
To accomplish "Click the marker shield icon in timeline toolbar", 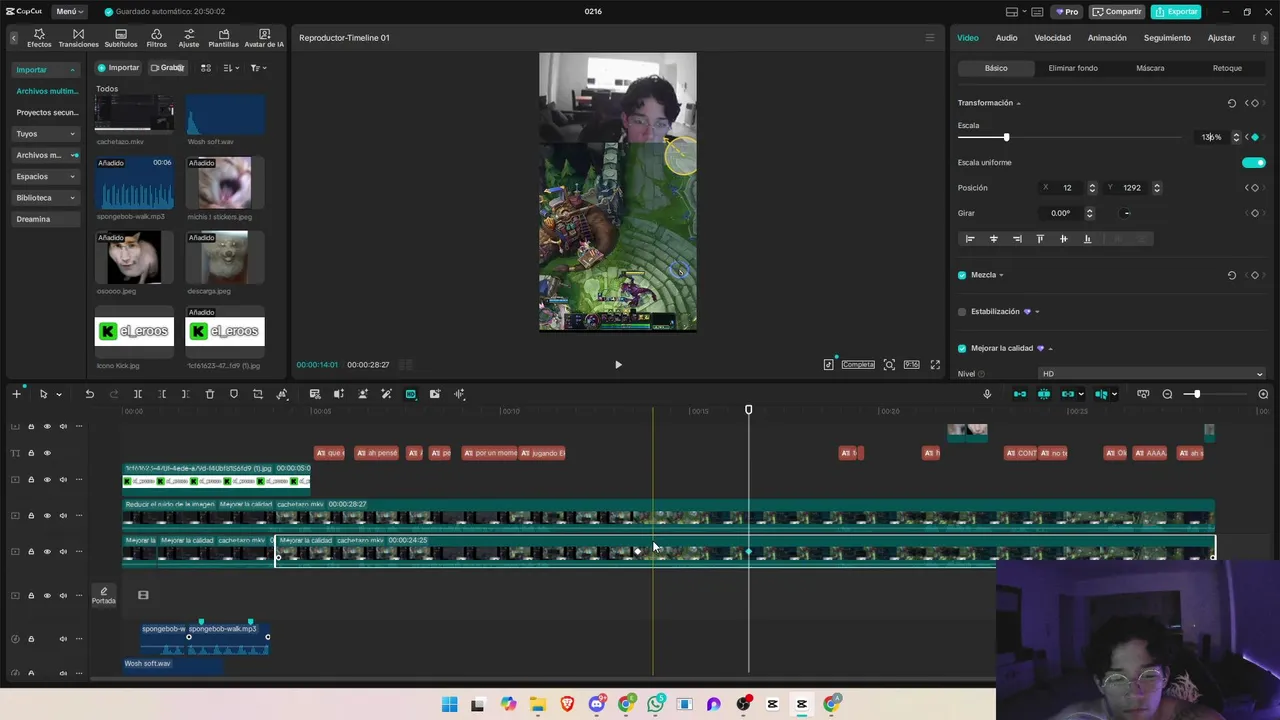I will point(234,394).
